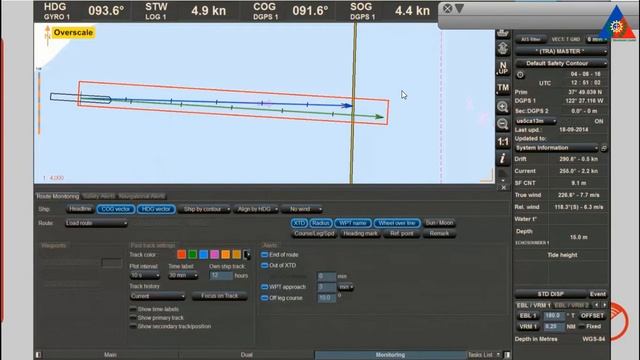
Task: Toggle the WPT name display
Action: pos(353,223)
